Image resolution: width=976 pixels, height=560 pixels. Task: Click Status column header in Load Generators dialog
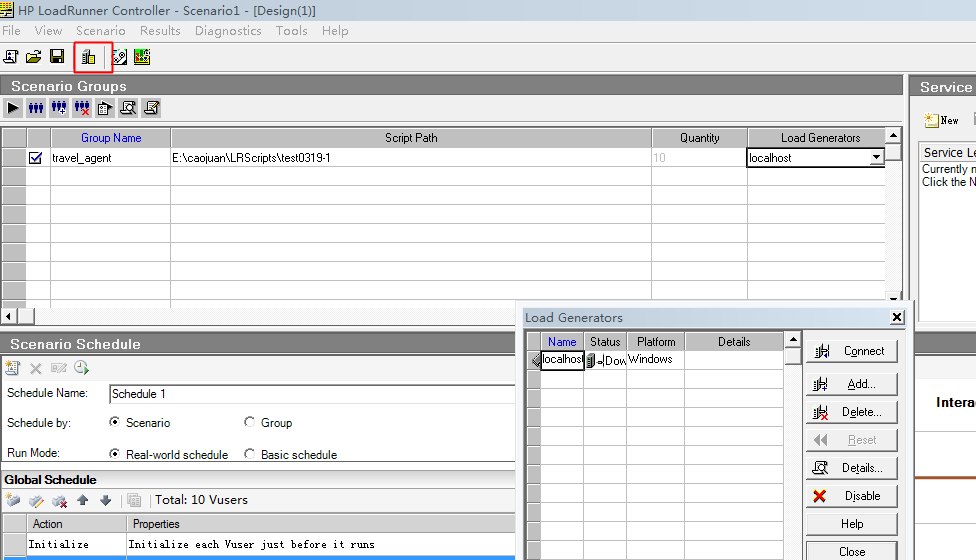(x=605, y=342)
